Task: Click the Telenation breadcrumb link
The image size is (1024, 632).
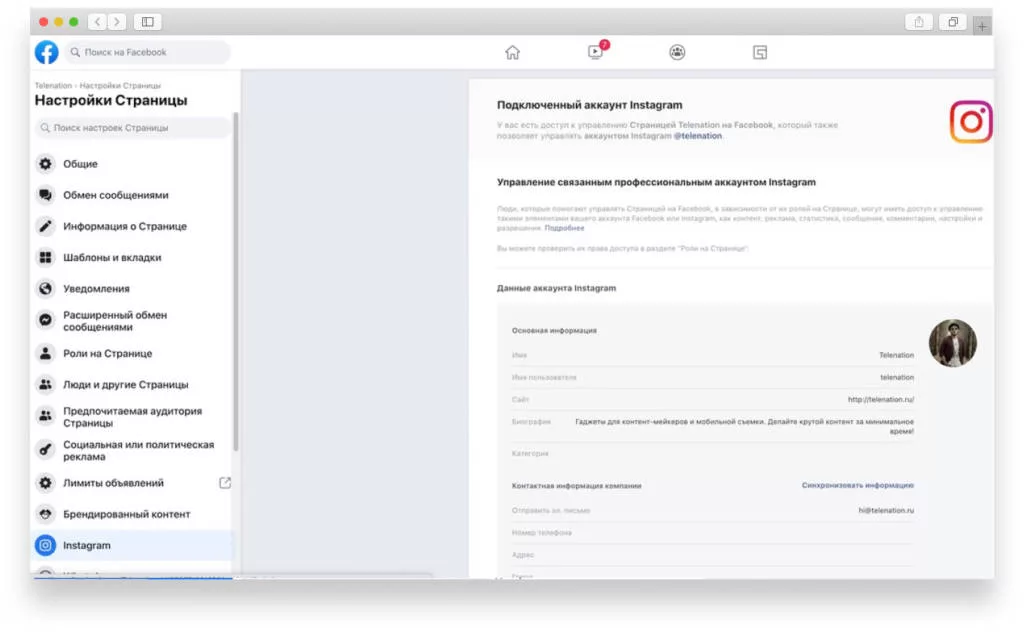Action: pyautogui.click(x=53, y=86)
